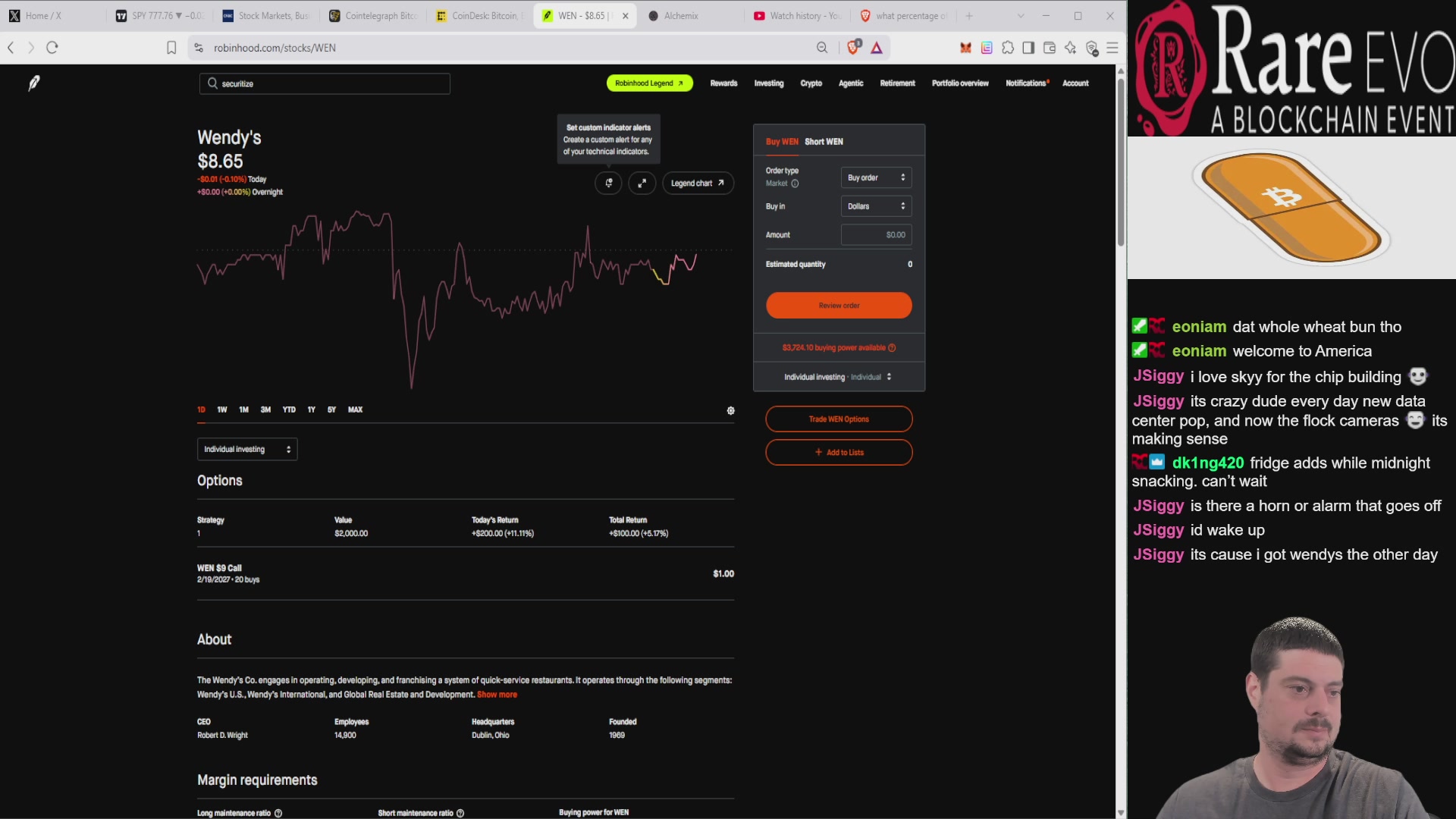Click Market order type info icon
The image size is (1456, 819).
[795, 184]
